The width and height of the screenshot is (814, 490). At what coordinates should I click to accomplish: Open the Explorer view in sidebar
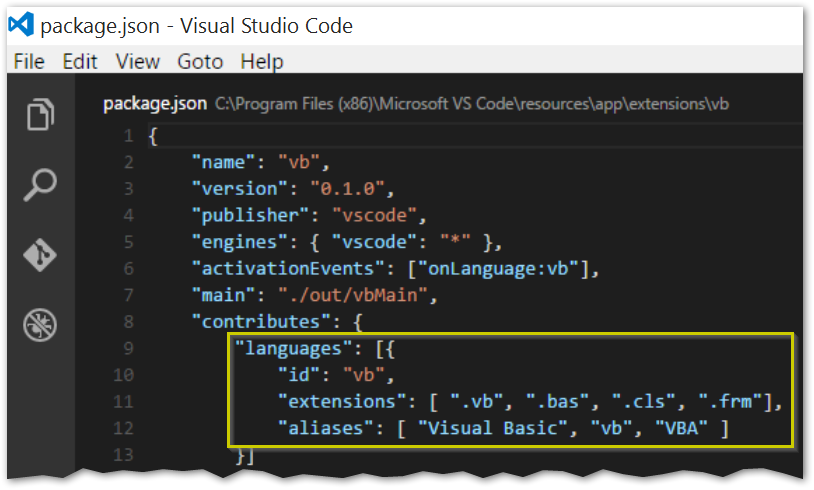click(x=40, y=114)
